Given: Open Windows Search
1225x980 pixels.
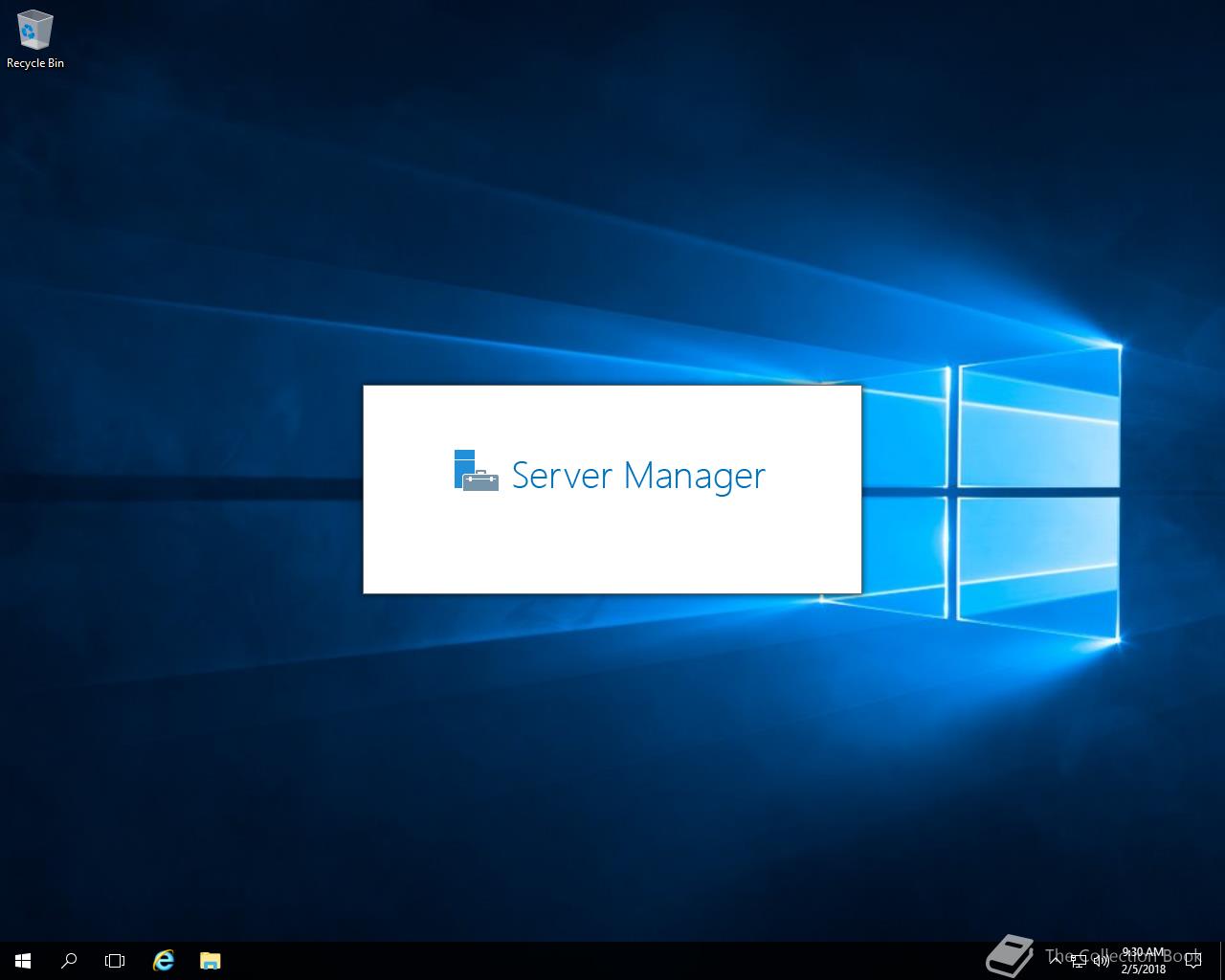Looking at the screenshot, I should [68, 961].
